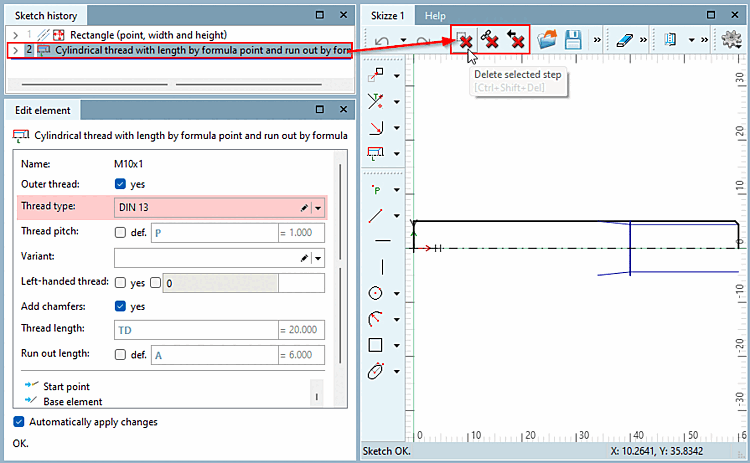
Task: Click pencil edit icon in Thread type
Action: point(304,208)
